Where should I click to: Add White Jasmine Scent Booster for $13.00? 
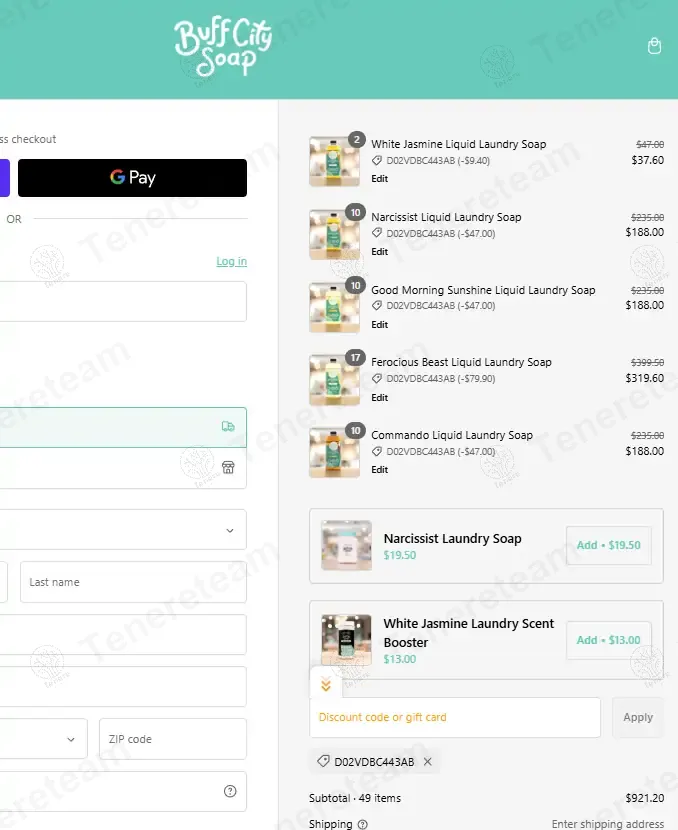click(608, 640)
